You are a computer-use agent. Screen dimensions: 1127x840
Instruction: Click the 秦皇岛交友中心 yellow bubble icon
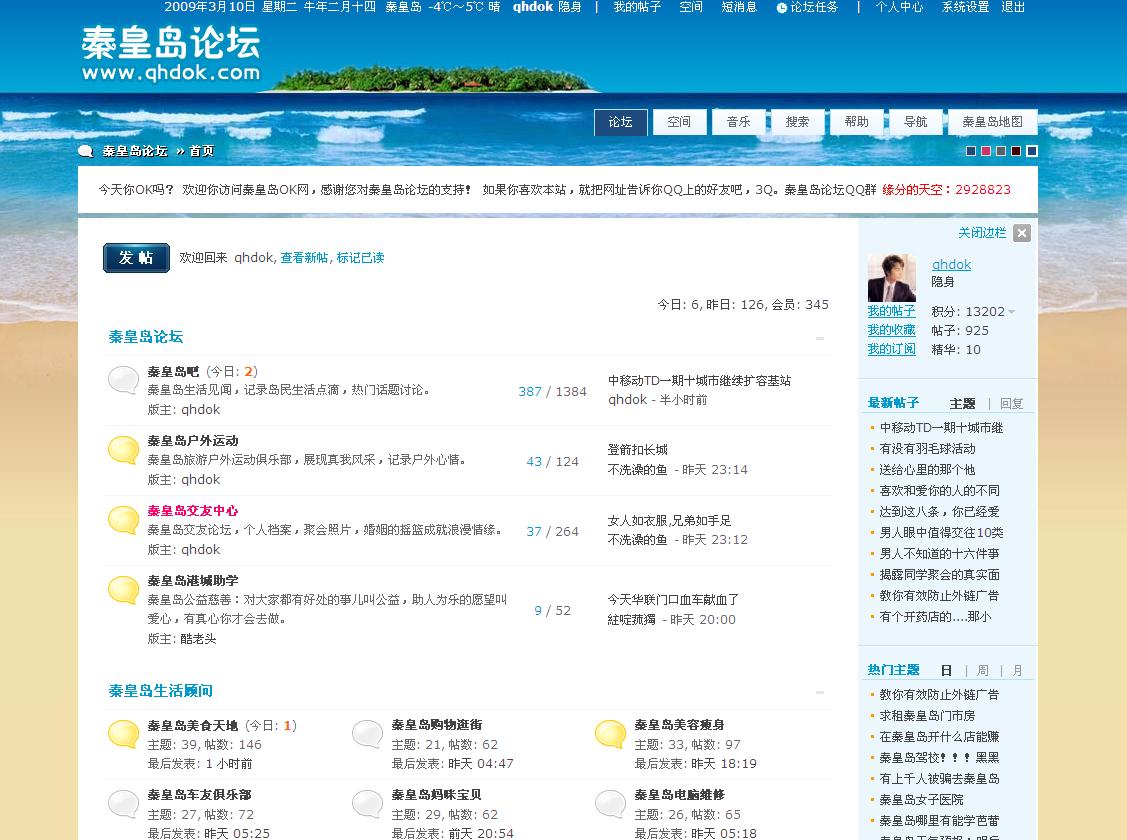coord(123,520)
